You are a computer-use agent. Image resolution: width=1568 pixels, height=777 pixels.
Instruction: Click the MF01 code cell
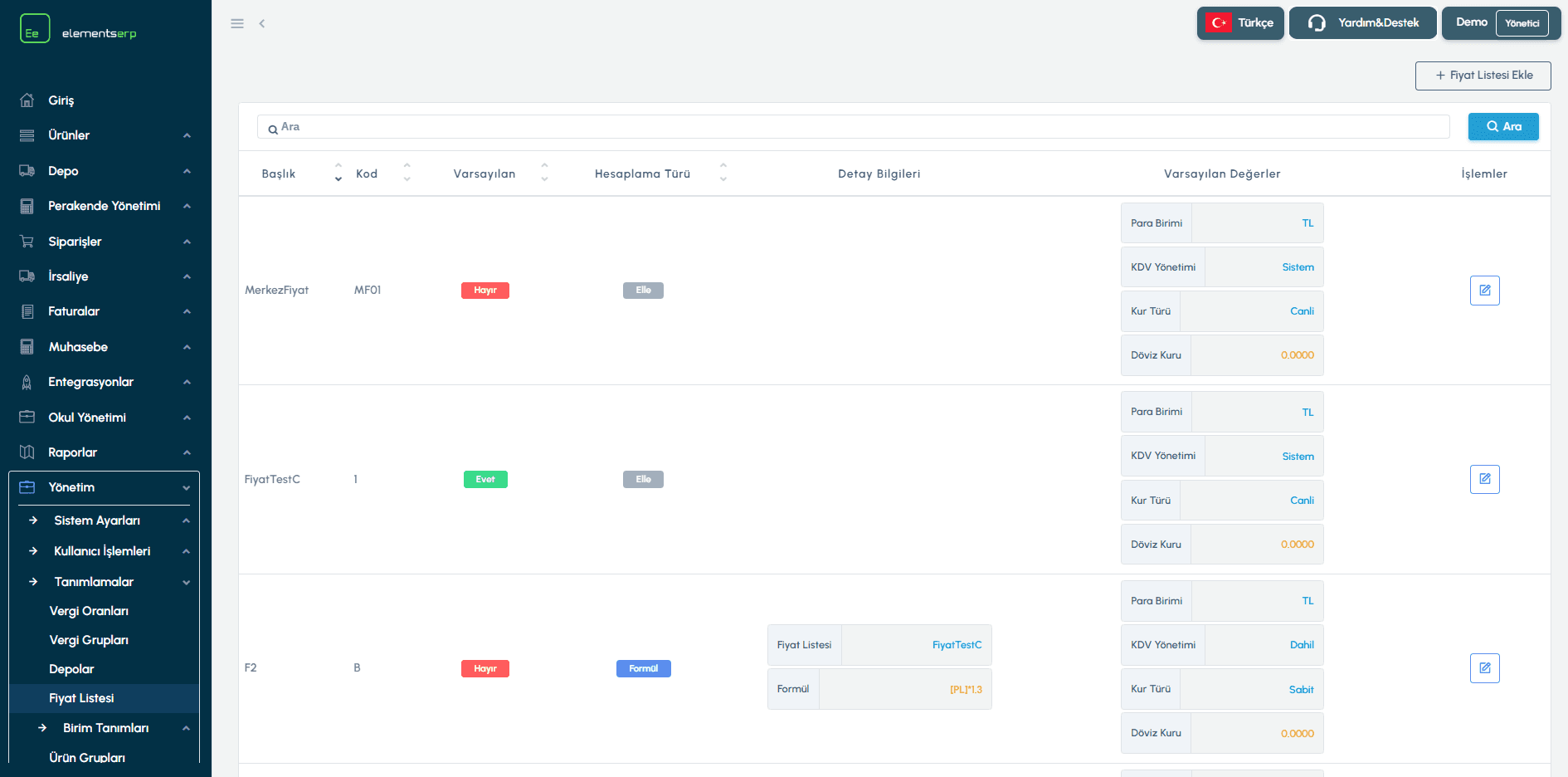(x=368, y=291)
